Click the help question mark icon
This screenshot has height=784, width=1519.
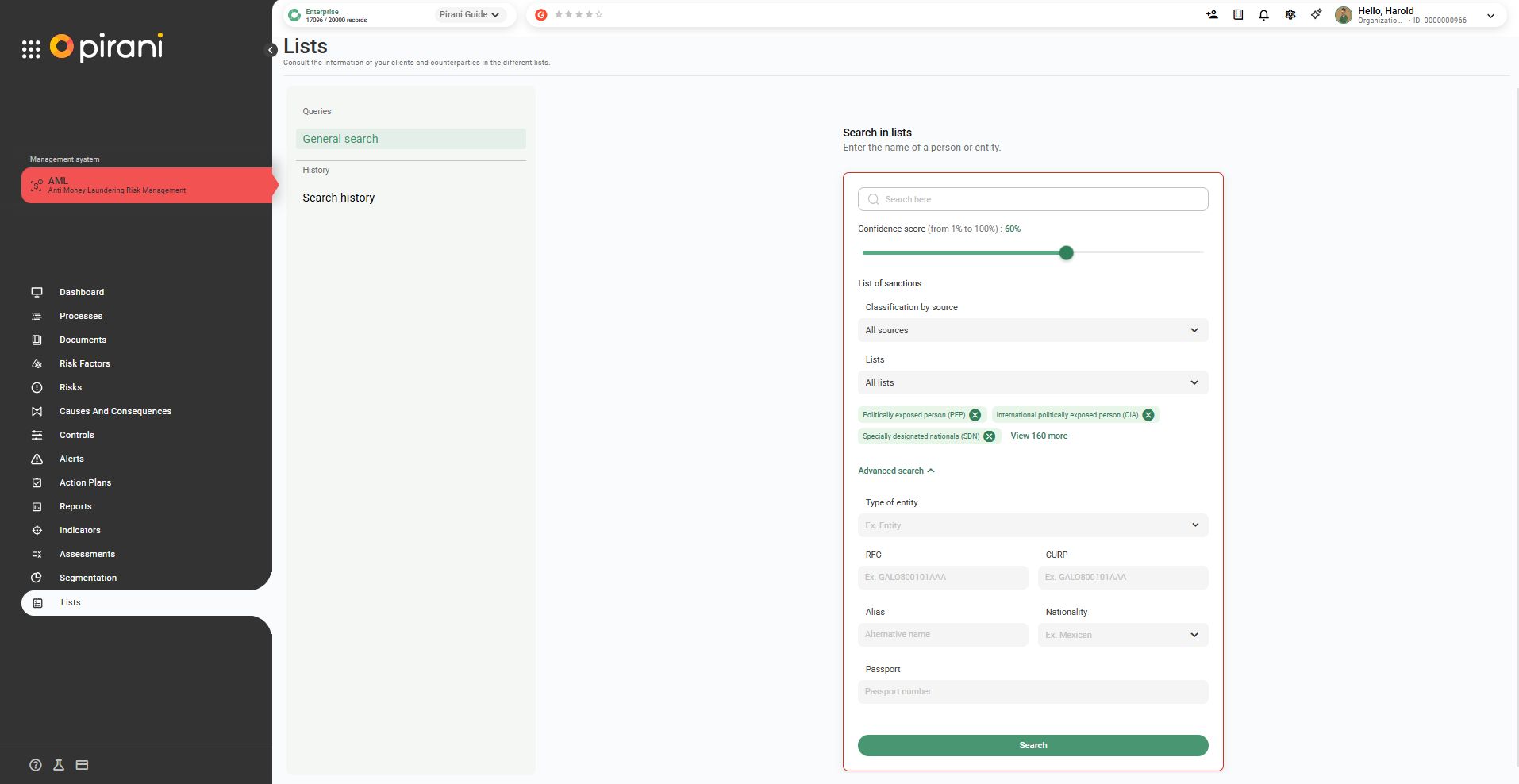click(36, 765)
